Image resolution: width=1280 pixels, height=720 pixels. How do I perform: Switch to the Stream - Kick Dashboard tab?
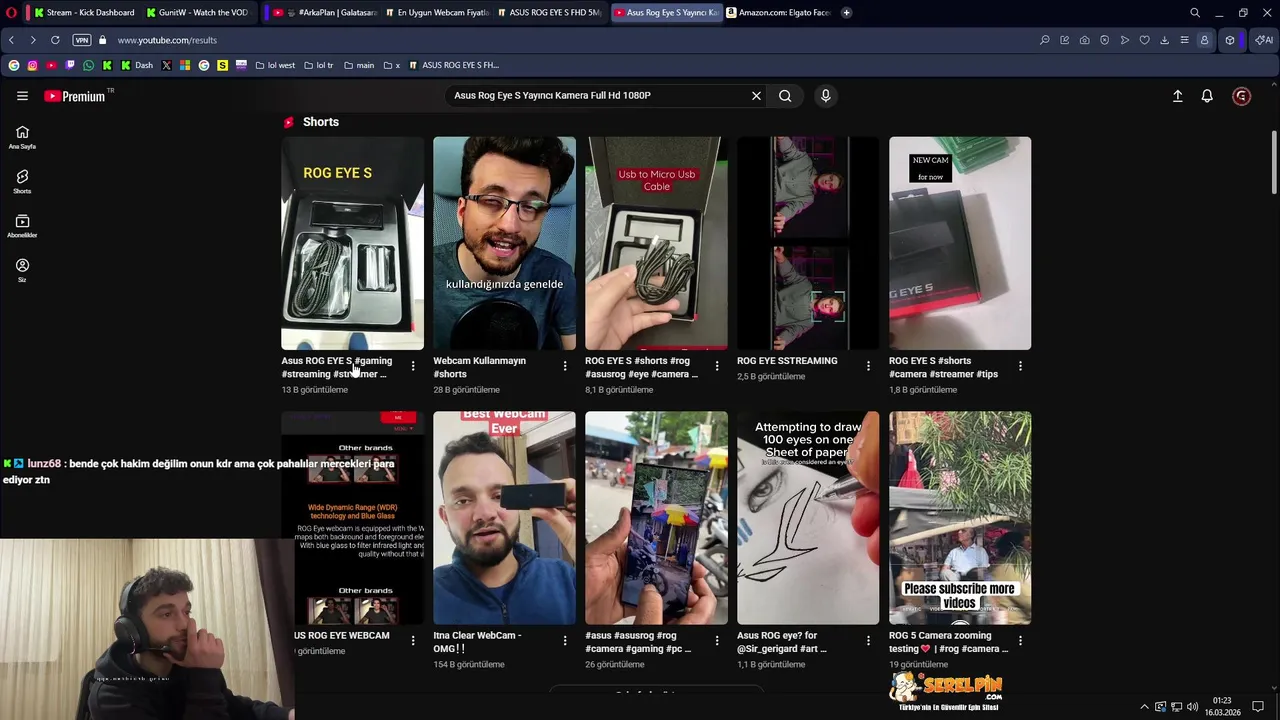(x=83, y=13)
